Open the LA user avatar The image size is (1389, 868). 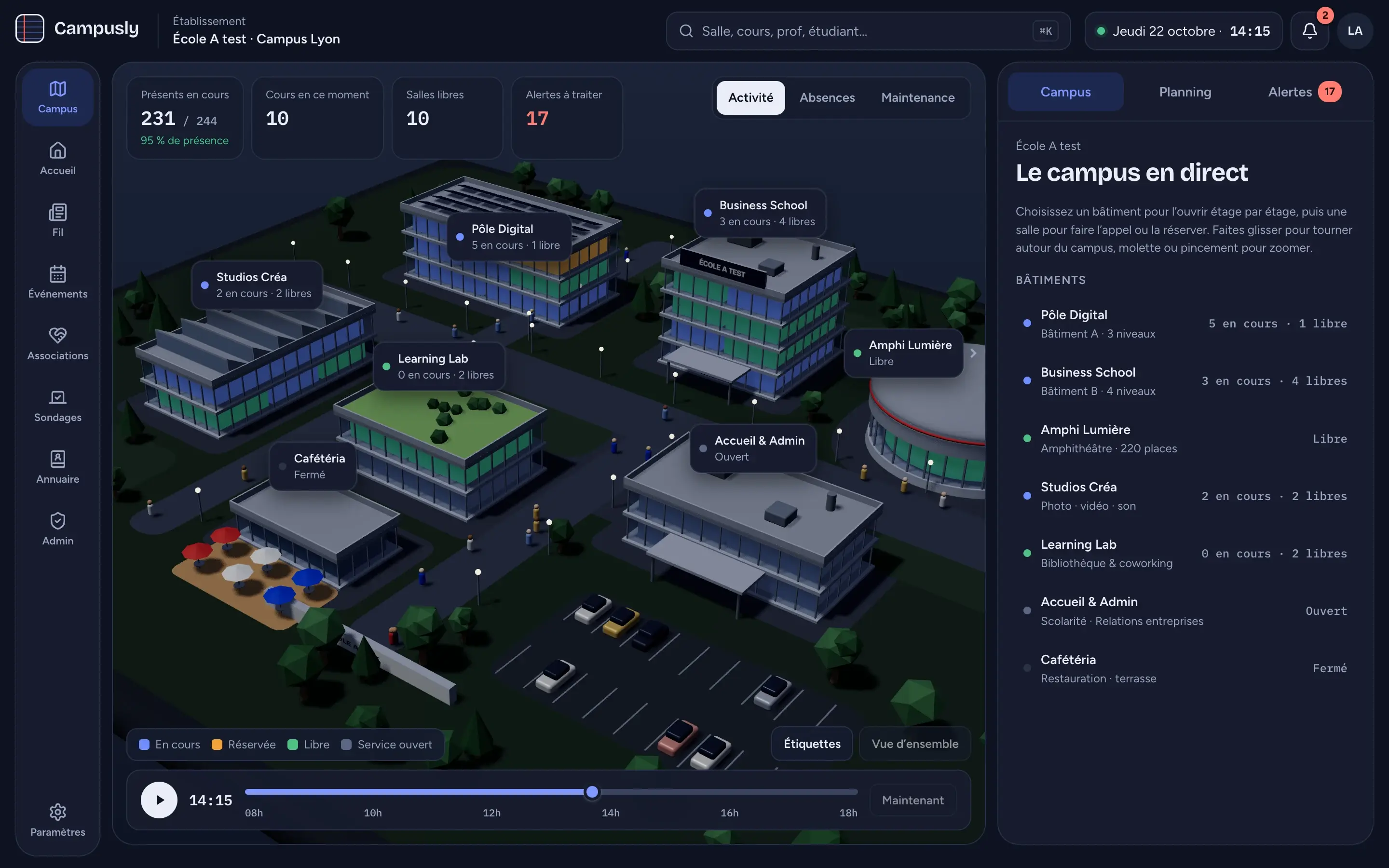[x=1355, y=30]
